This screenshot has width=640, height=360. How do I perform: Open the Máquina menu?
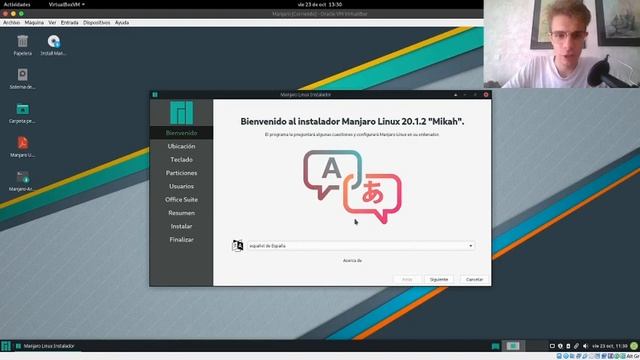pyautogui.click(x=34, y=23)
